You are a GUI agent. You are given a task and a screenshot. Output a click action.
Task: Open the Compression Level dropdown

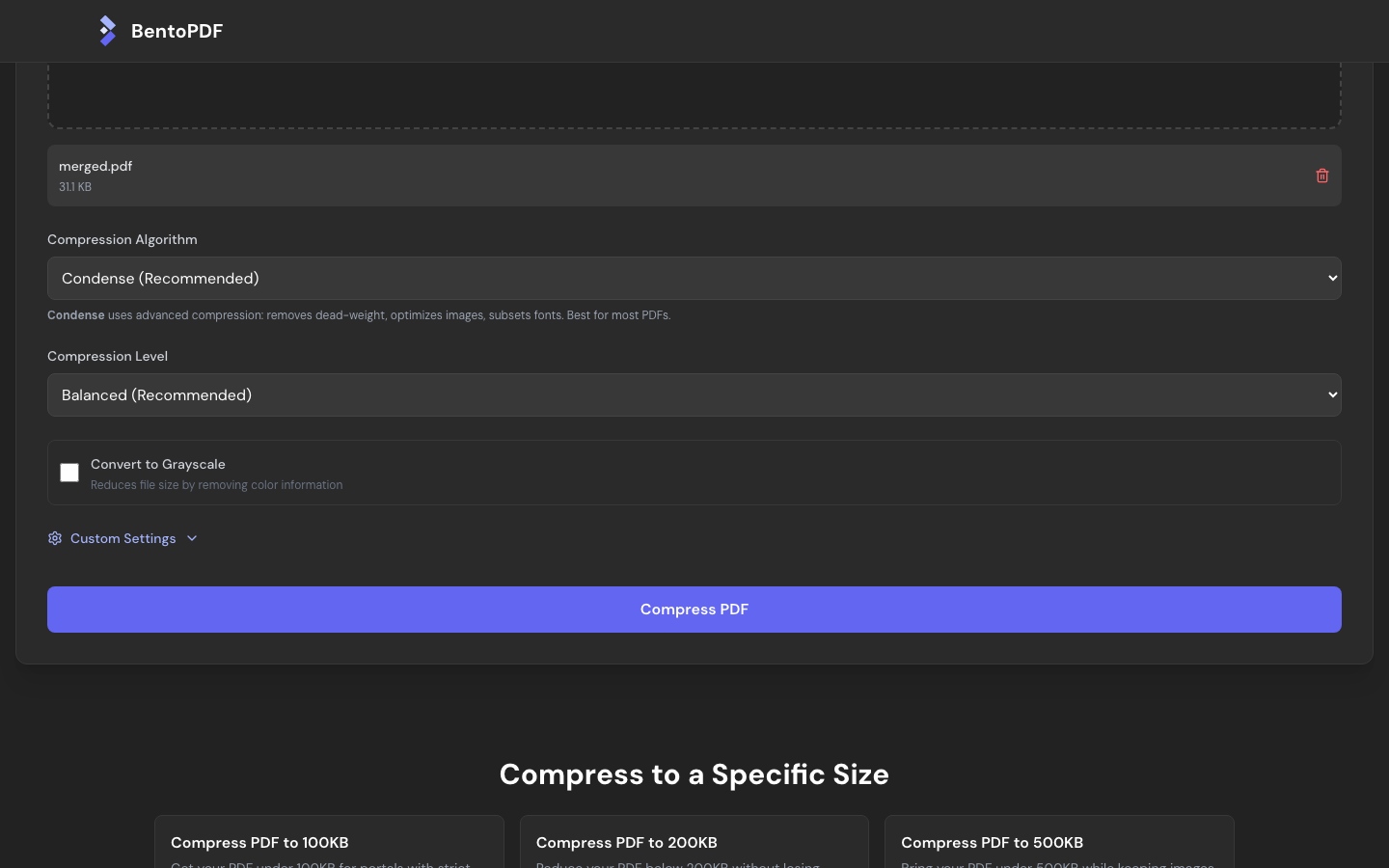[x=694, y=395]
